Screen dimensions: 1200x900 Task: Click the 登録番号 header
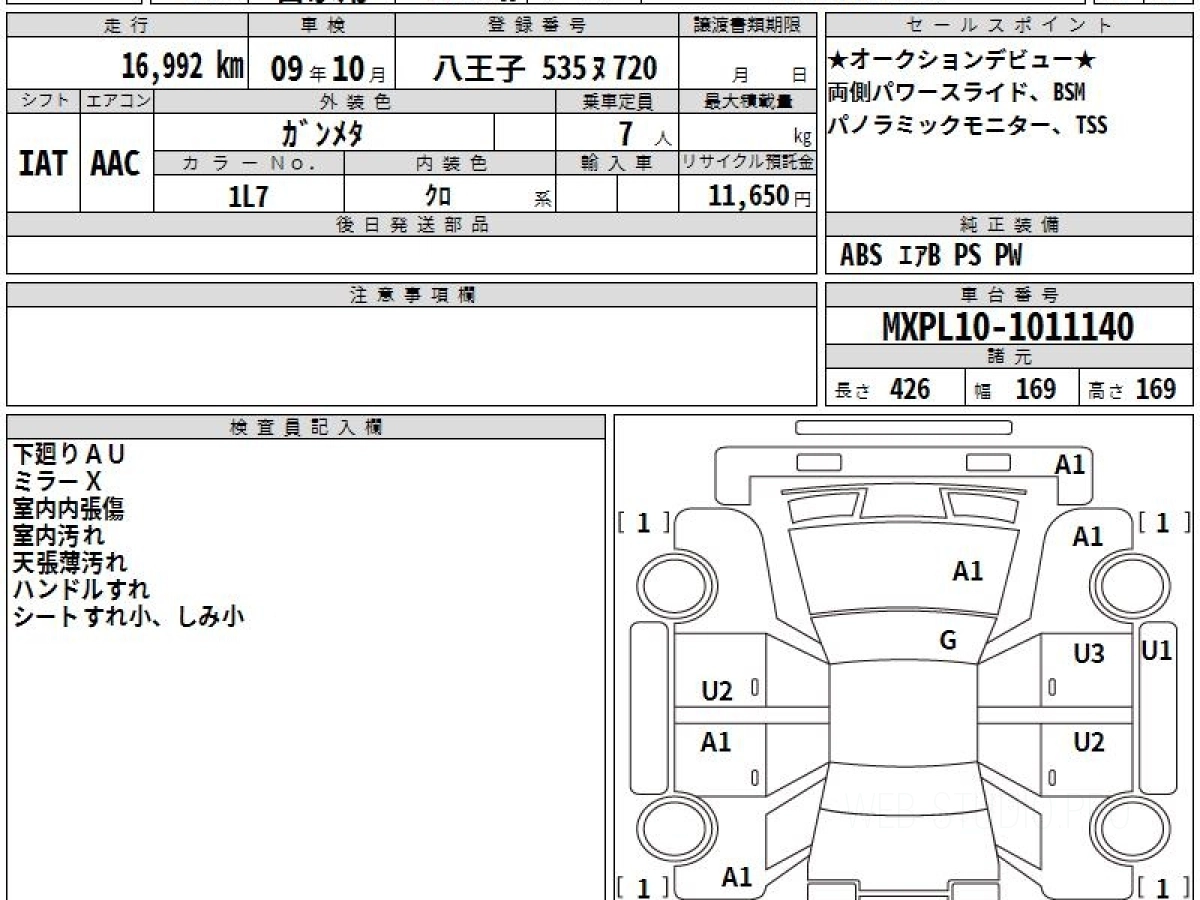tap(537, 26)
